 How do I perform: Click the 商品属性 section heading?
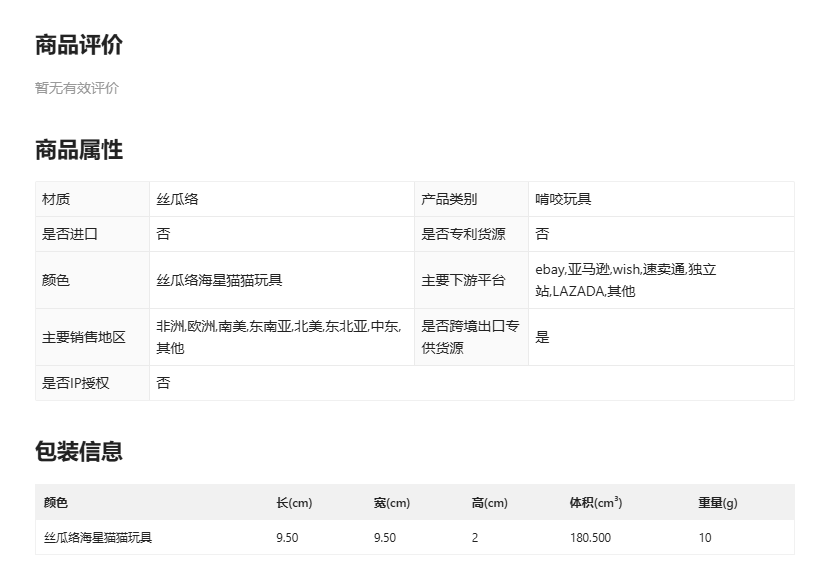[x=79, y=150]
